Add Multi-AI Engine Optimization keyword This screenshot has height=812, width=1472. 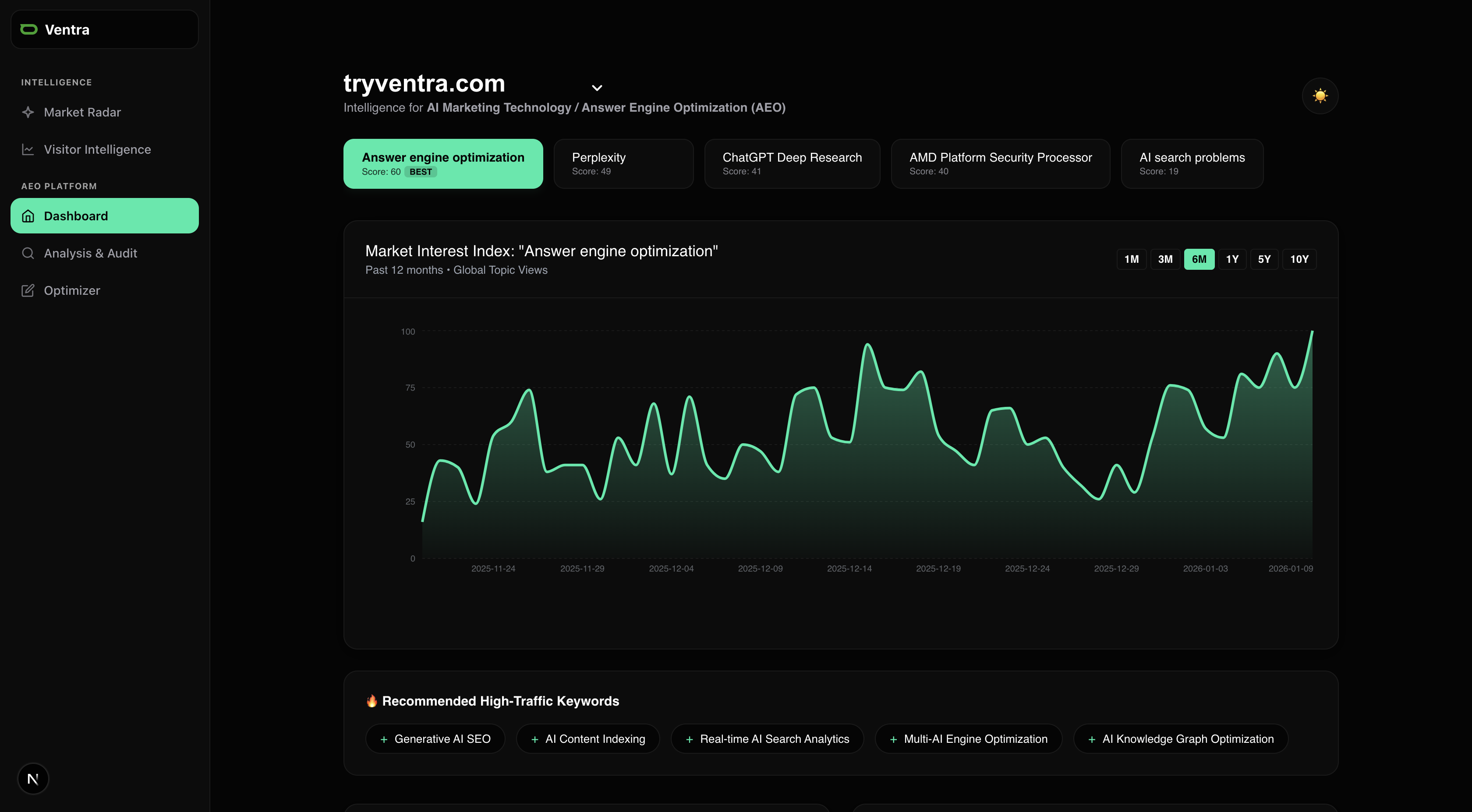tap(968, 739)
